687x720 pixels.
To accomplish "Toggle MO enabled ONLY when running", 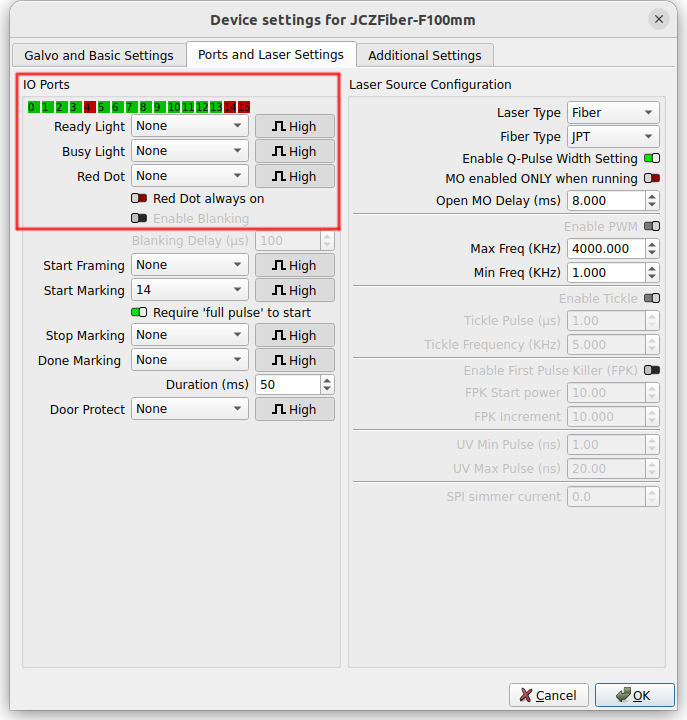I will coord(652,178).
